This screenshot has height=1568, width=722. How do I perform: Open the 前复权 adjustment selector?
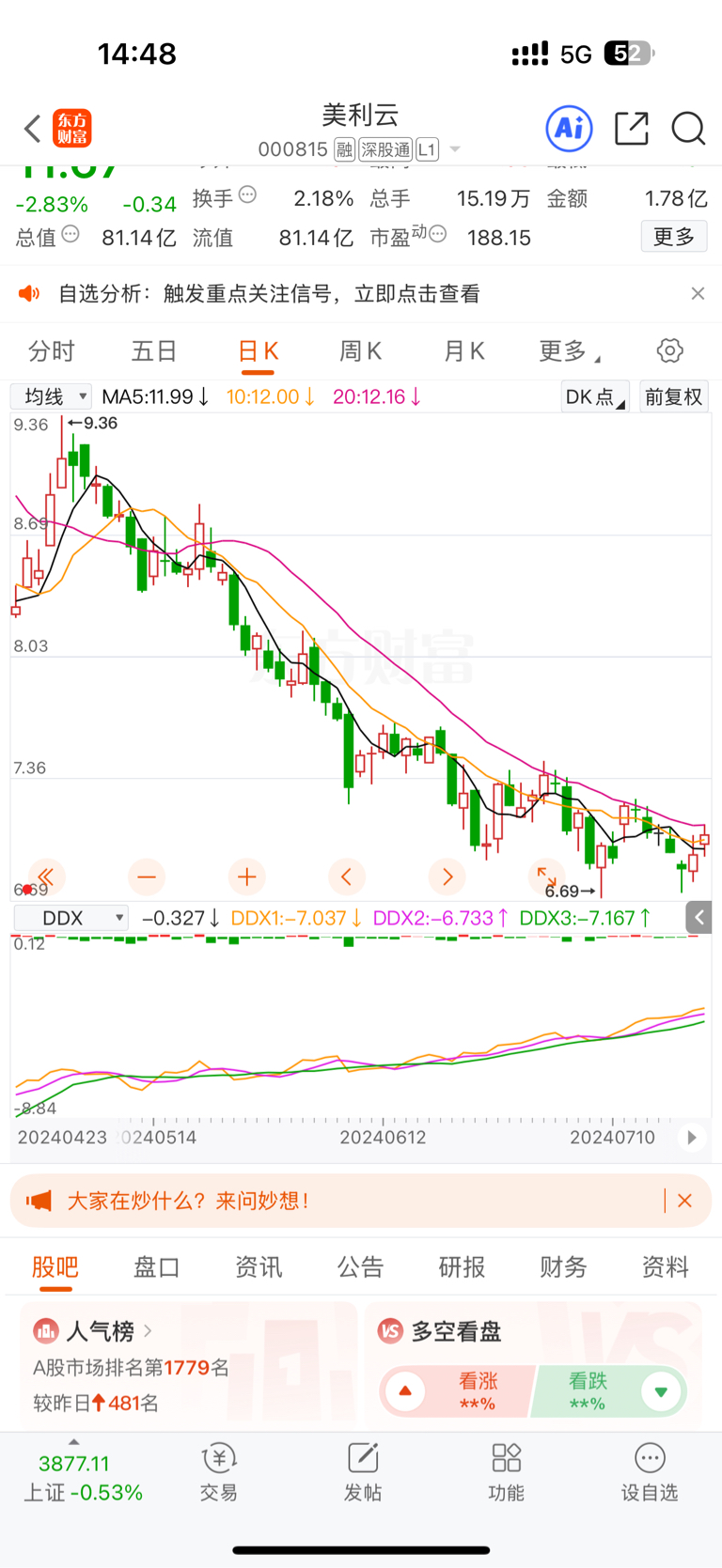(x=673, y=396)
